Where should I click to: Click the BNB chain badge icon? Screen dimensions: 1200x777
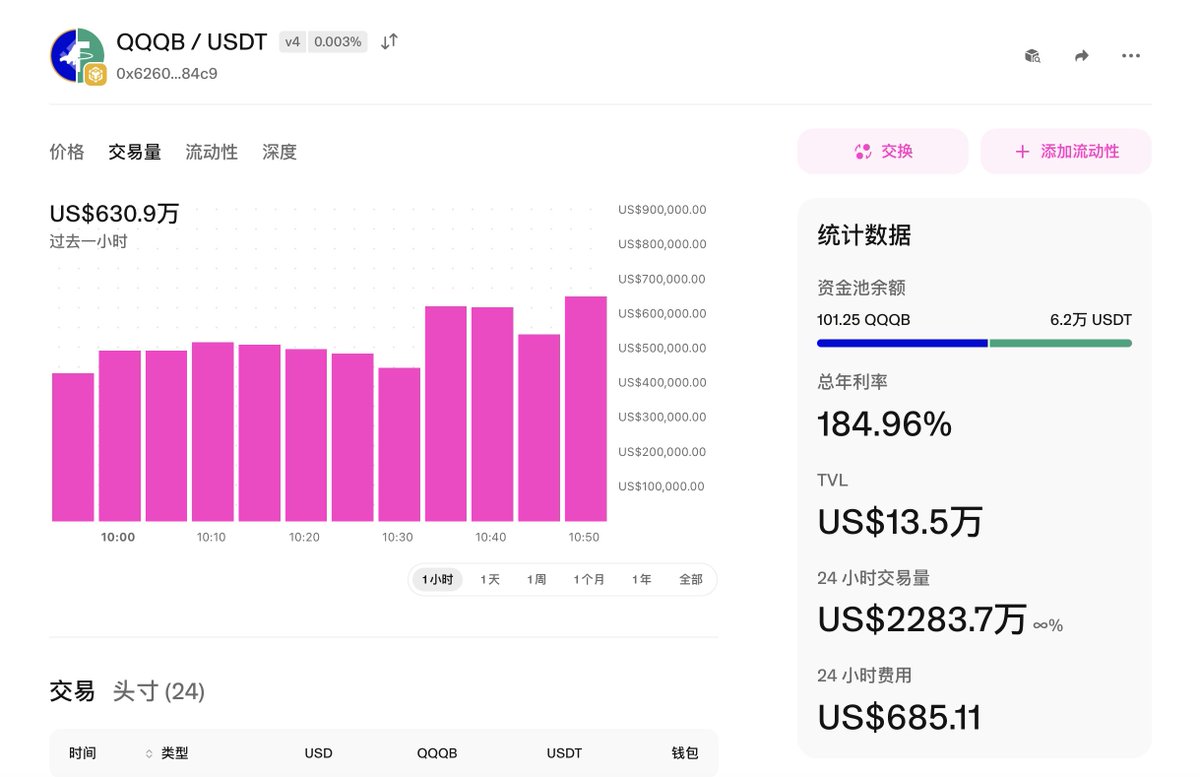pos(95,74)
